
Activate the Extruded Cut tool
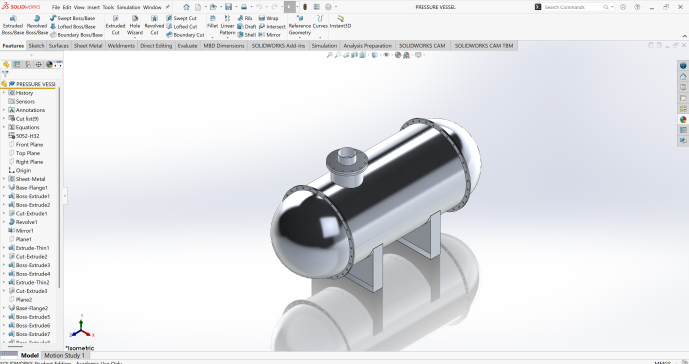[x=116, y=25]
